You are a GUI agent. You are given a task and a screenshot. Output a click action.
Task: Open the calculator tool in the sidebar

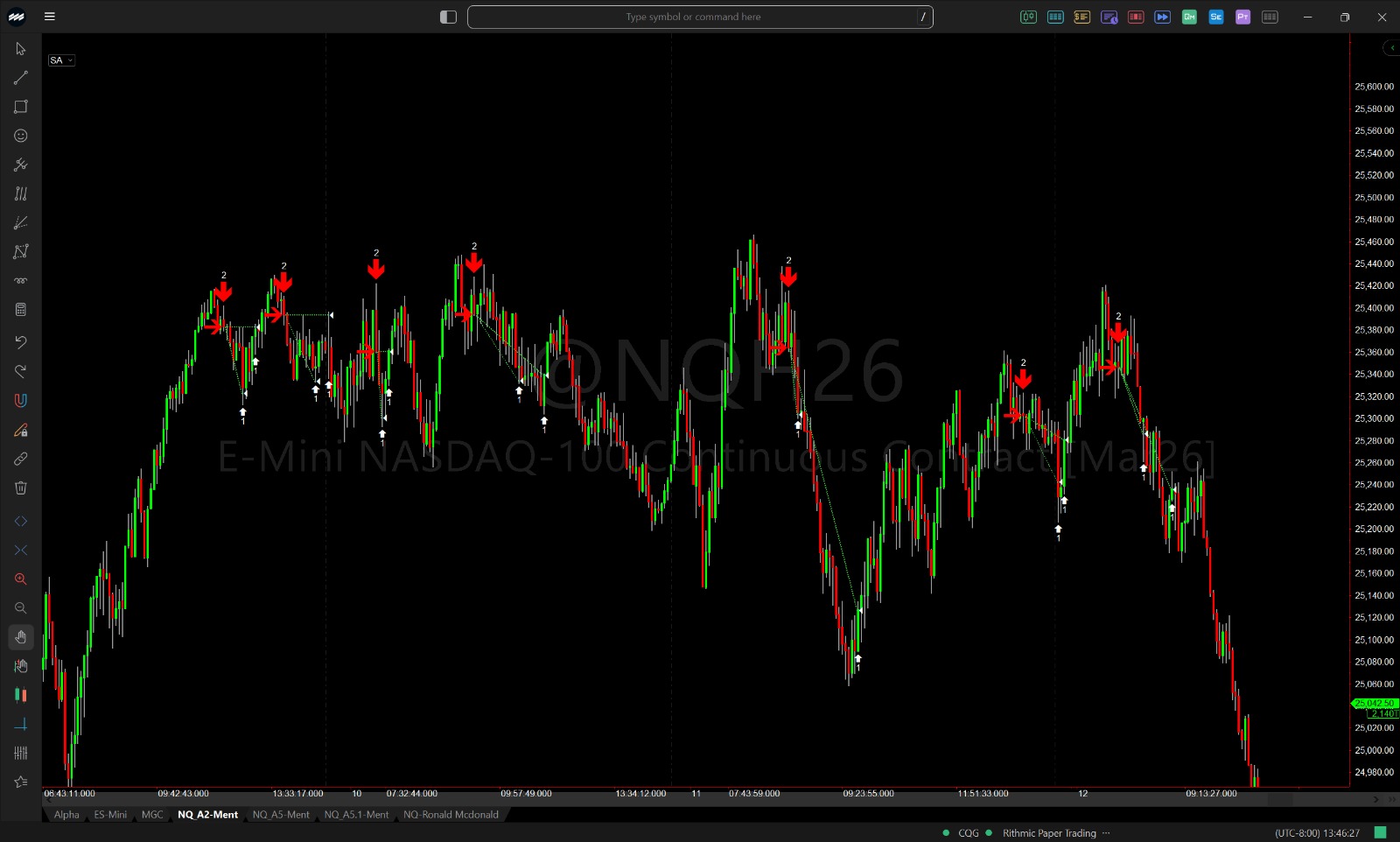(21, 310)
